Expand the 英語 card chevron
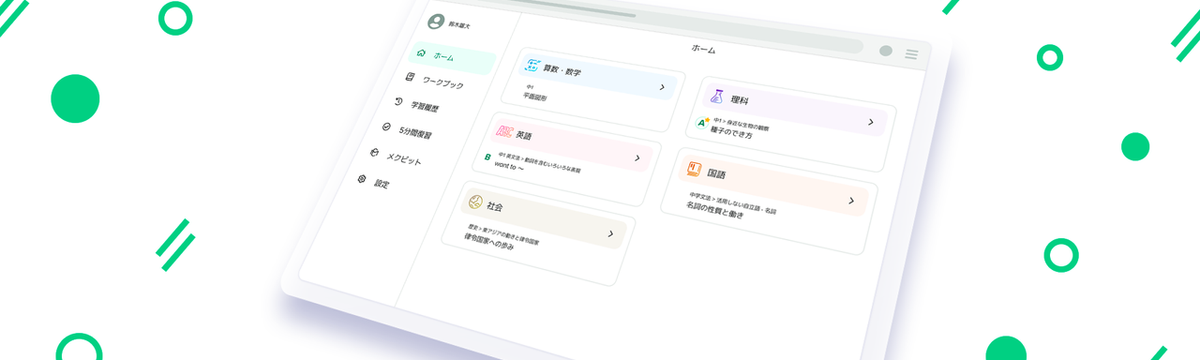 click(x=637, y=158)
